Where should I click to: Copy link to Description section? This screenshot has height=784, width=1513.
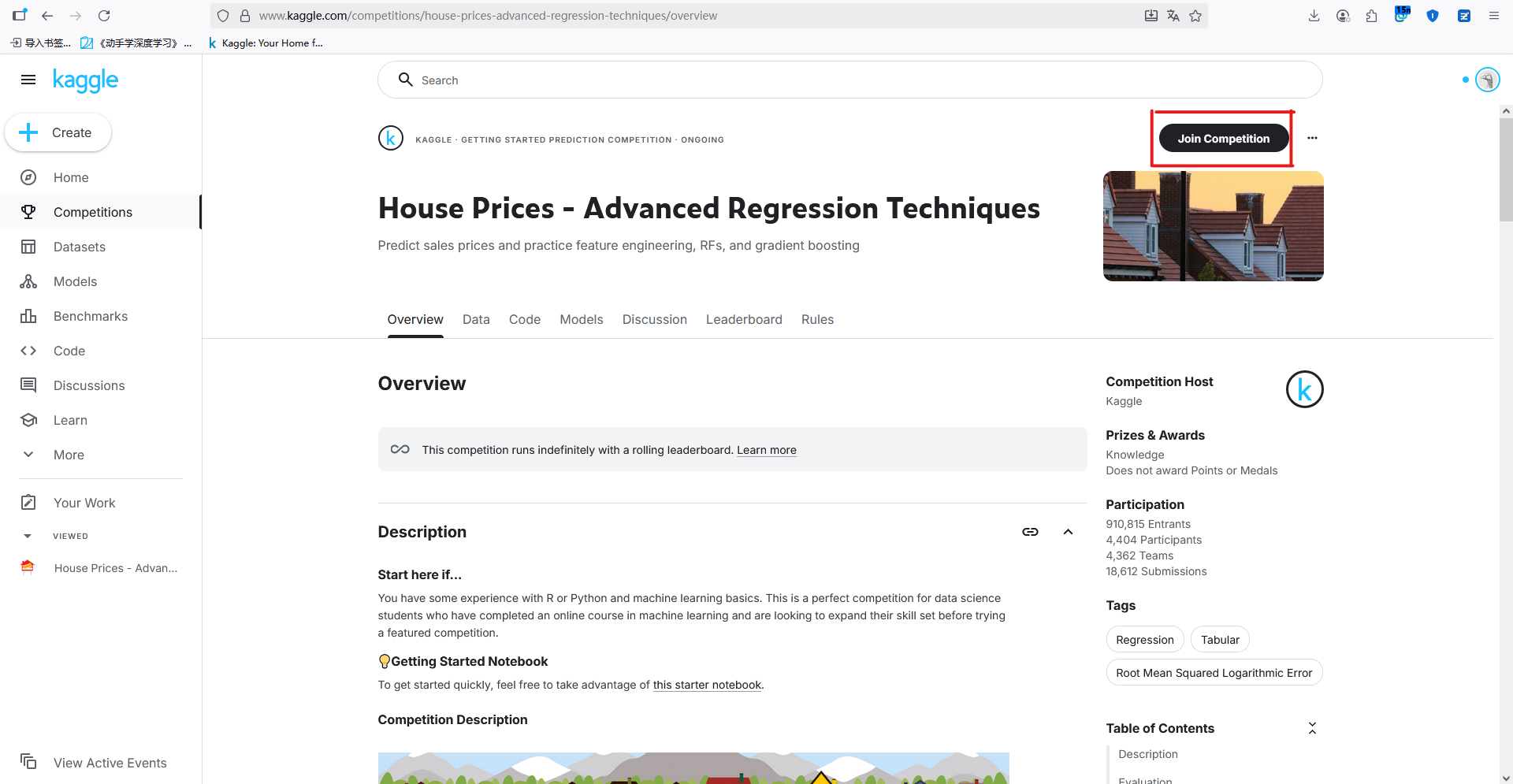coord(1030,532)
